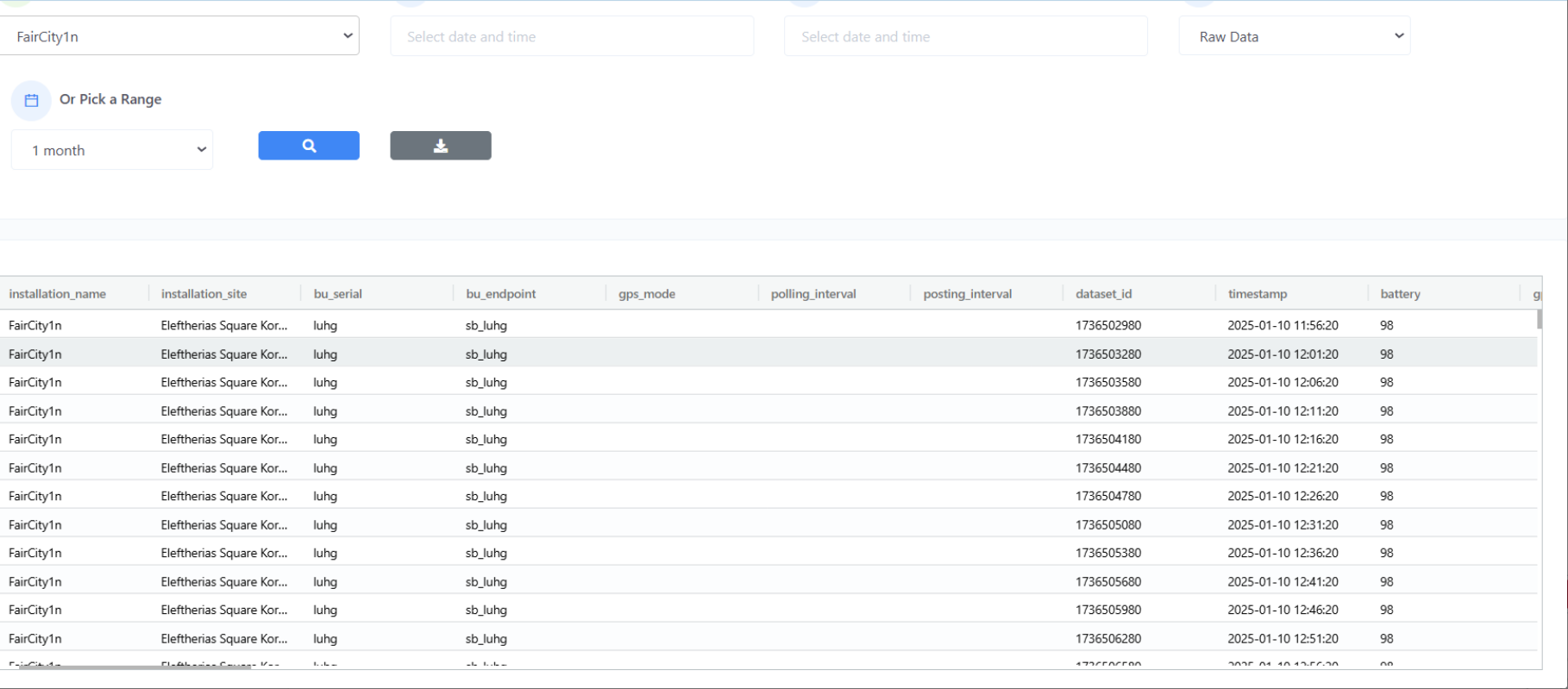The image size is (1568, 689).
Task: Sort by installation_name column header
Action: click(x=58, y=294)
